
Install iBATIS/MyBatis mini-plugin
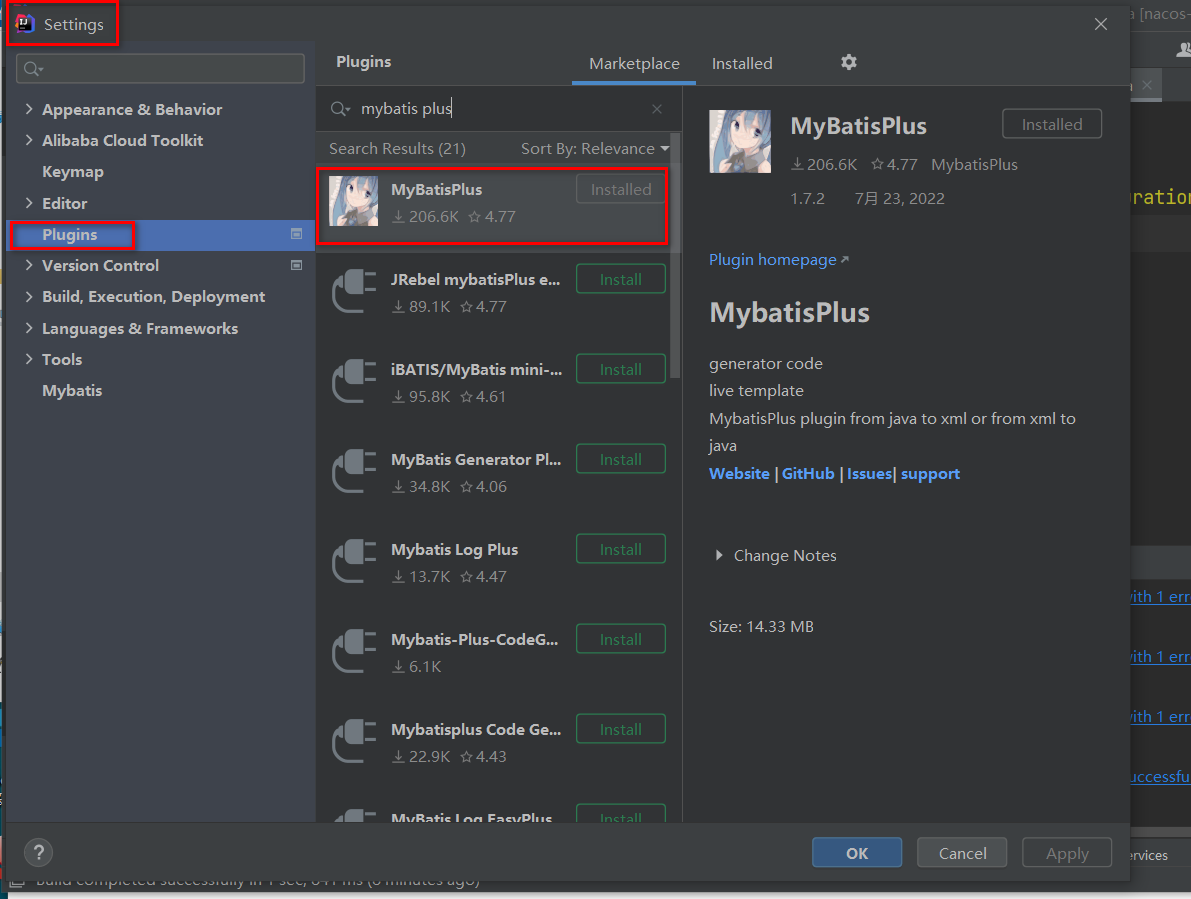pos(621,369)
